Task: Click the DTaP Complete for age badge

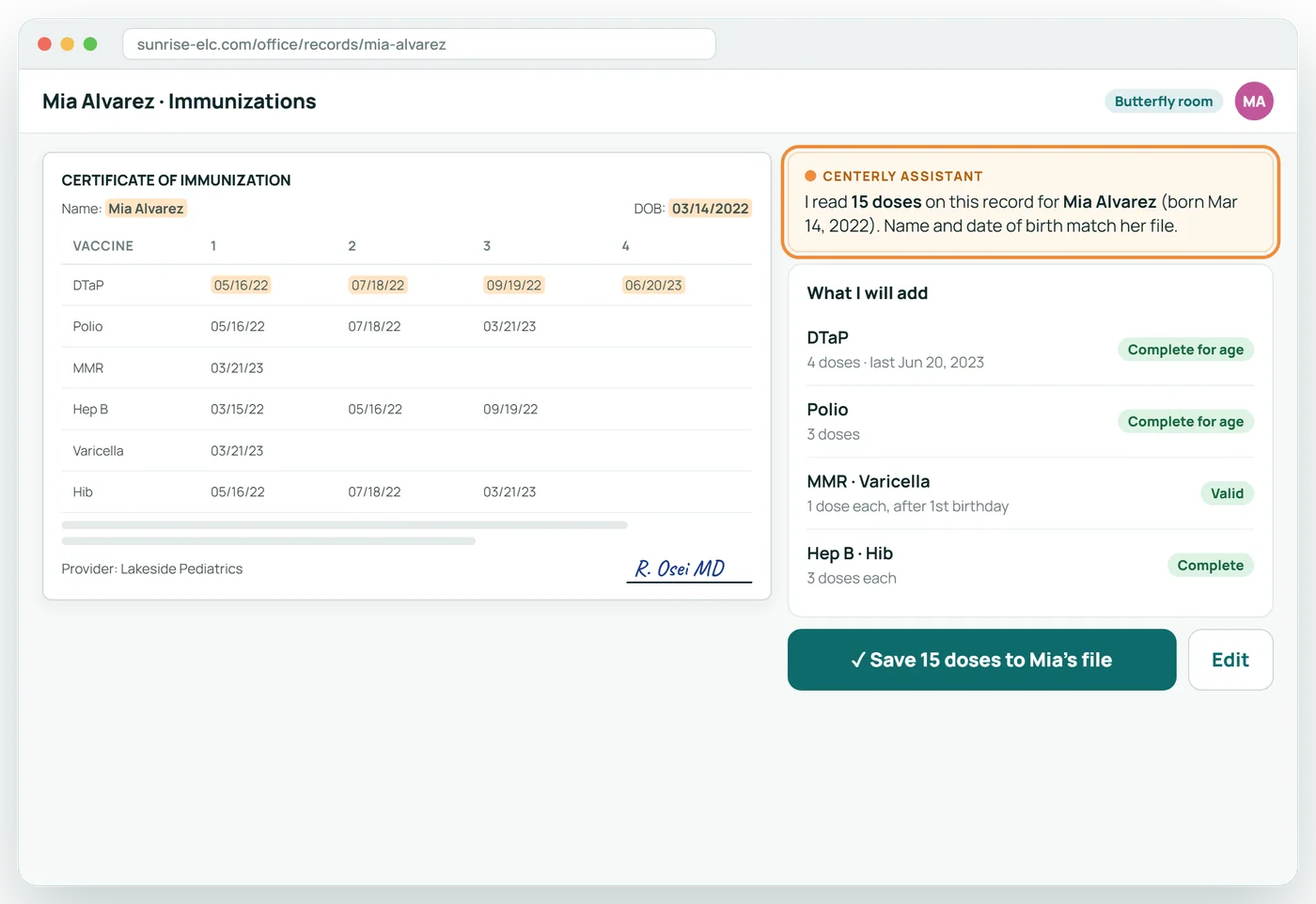Action: (1185, 350)
